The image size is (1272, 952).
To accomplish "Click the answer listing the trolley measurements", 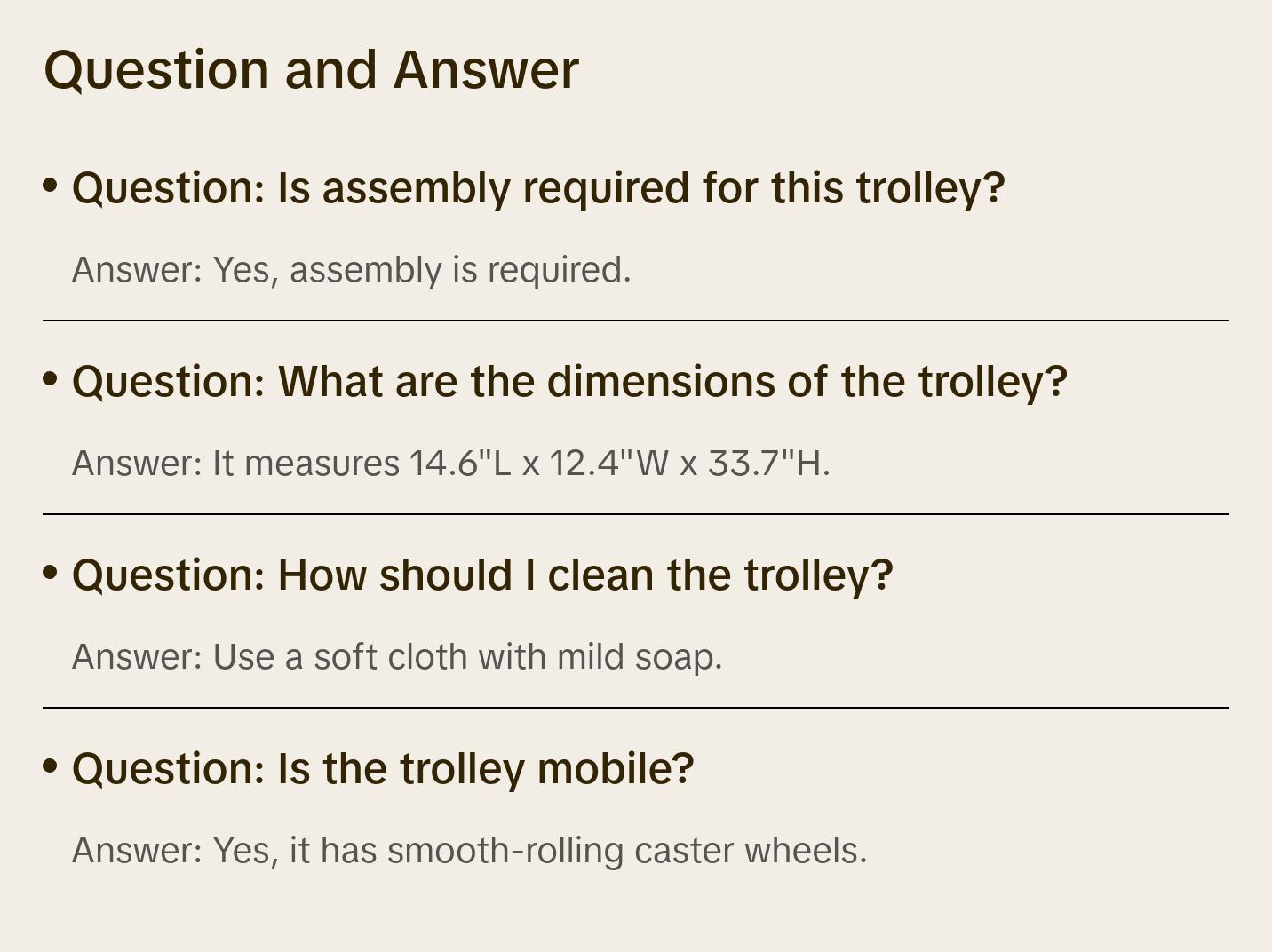I will coord(451,464).
